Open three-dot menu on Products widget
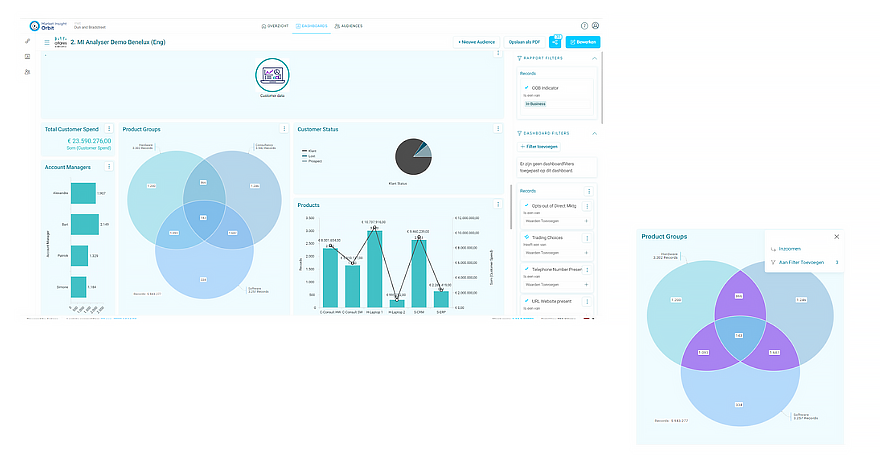 tap(498, 204)
